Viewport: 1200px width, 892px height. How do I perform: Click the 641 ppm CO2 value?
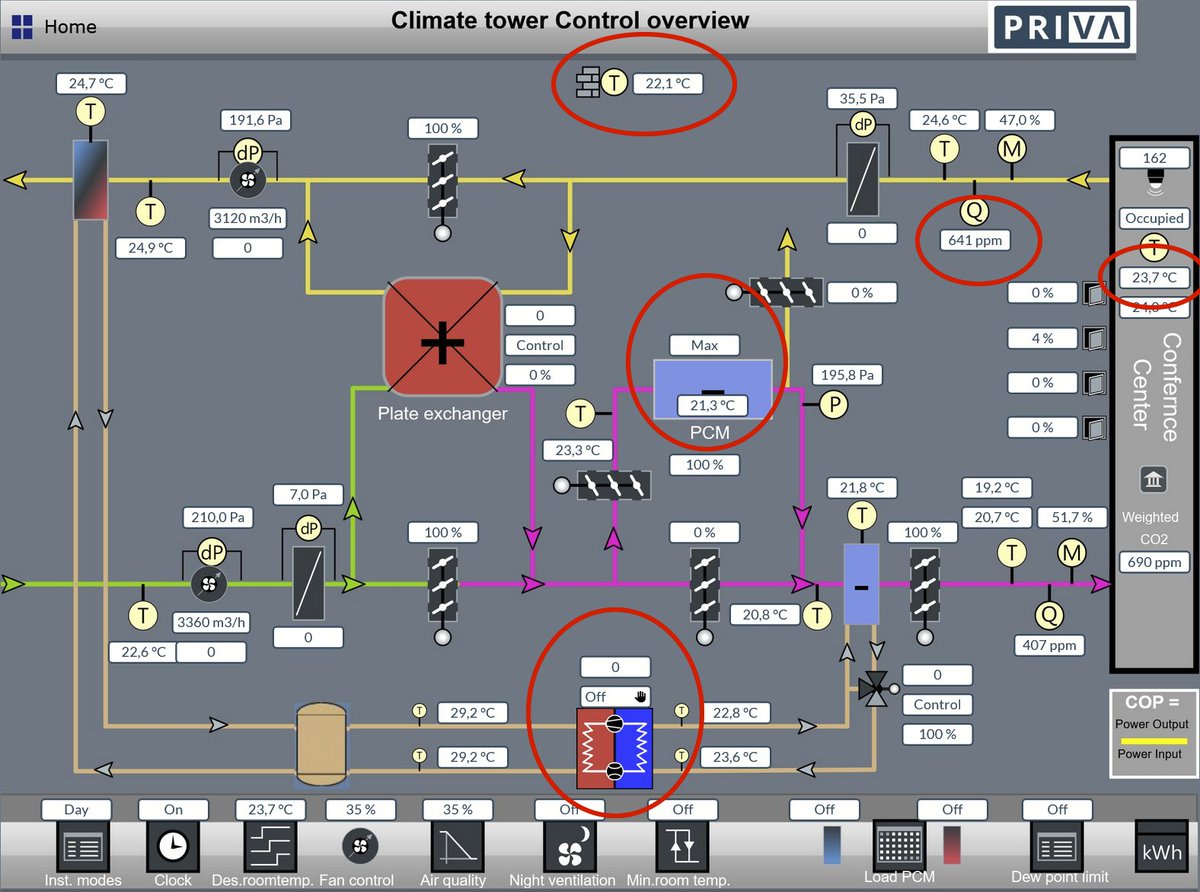pyautogui.click(x=975, y=240)
